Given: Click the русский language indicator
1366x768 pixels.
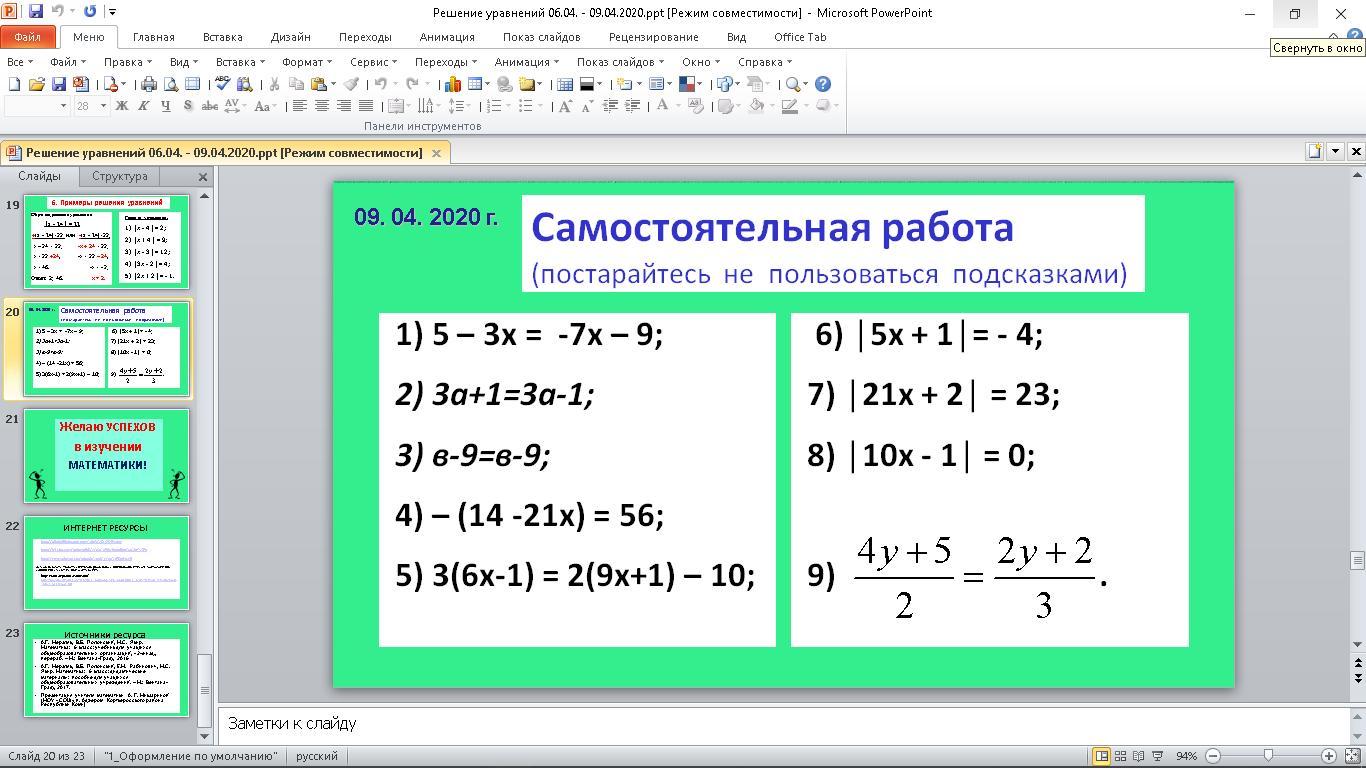Looking at the screenshot, I should [x=317, y=756].
